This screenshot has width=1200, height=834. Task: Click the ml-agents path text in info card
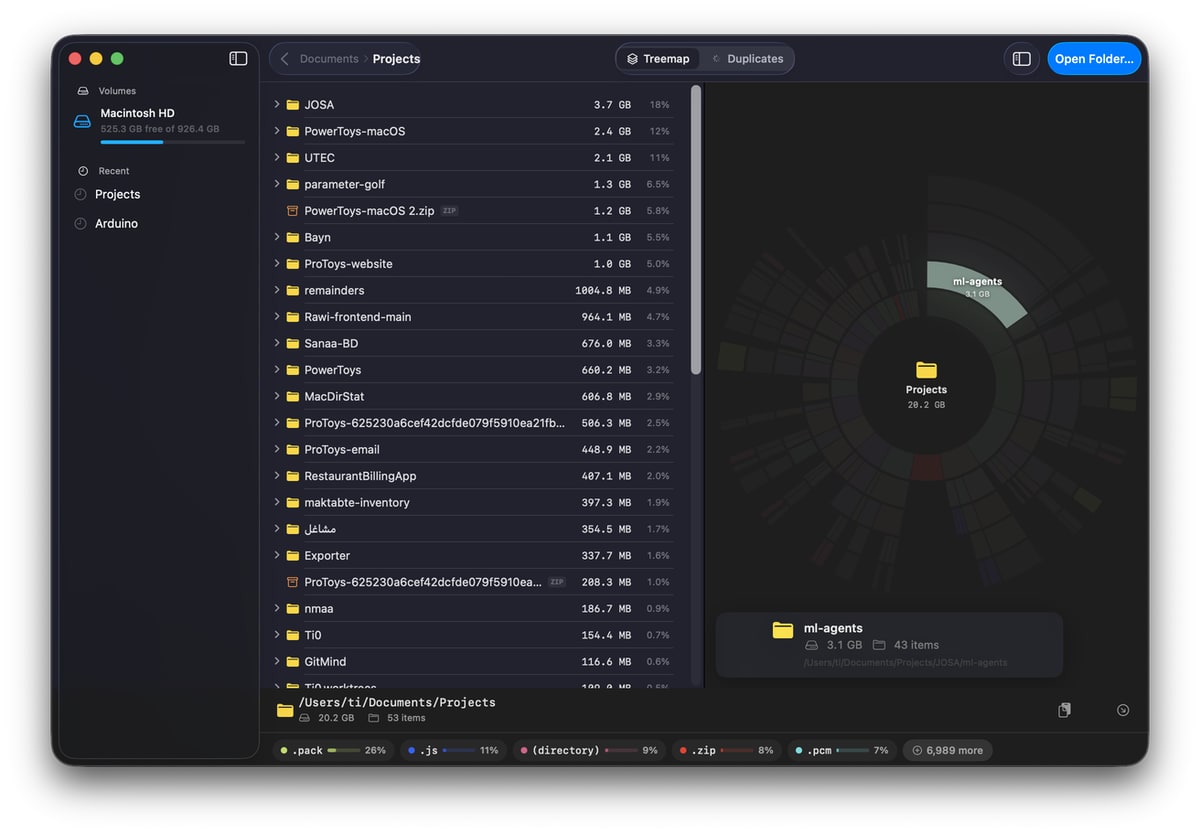[905, 662]
